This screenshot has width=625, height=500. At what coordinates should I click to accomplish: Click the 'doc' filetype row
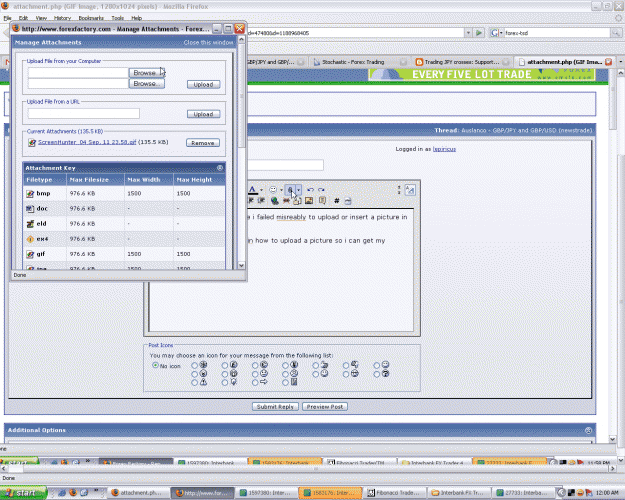click(x=124, y=209)
